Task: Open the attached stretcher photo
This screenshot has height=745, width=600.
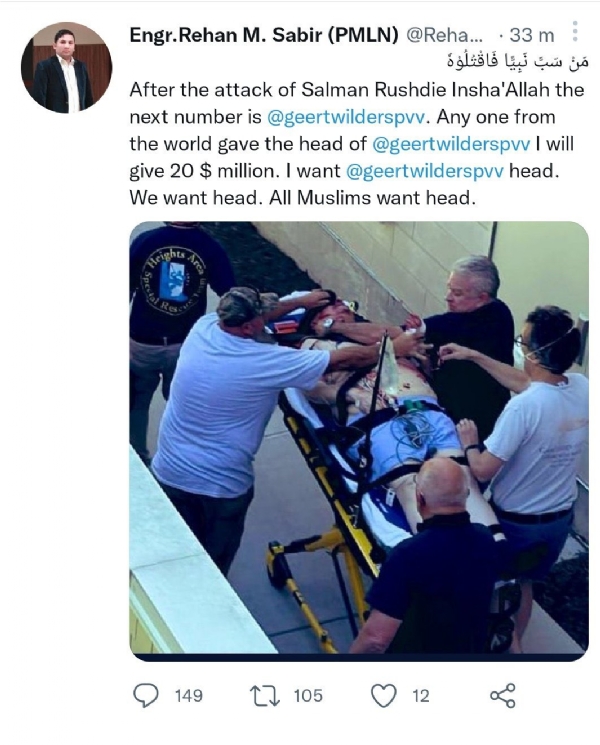Action: coord(359,441)
